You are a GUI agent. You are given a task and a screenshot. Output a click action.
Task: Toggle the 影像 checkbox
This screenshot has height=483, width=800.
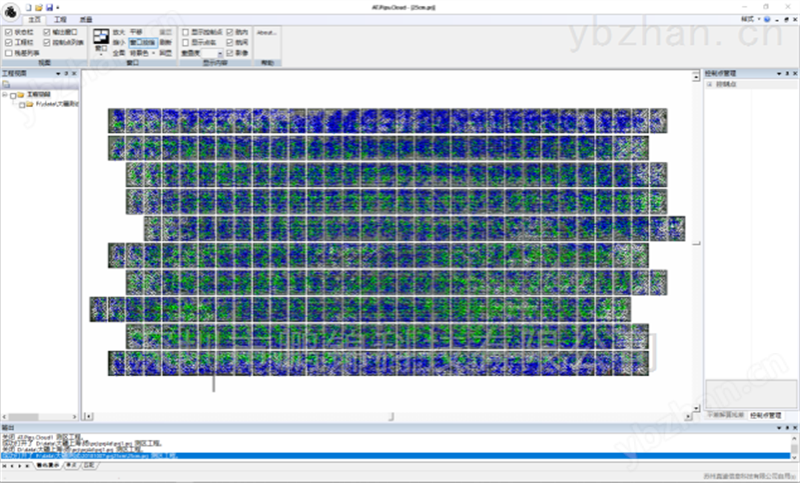coord(230,53)
